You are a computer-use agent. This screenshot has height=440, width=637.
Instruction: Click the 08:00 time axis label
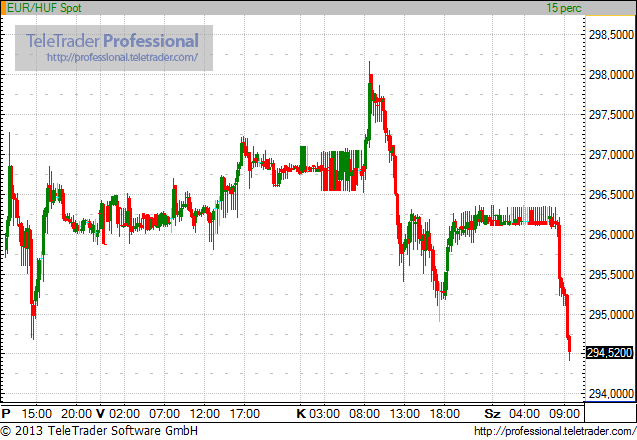(x=364, y=414)
